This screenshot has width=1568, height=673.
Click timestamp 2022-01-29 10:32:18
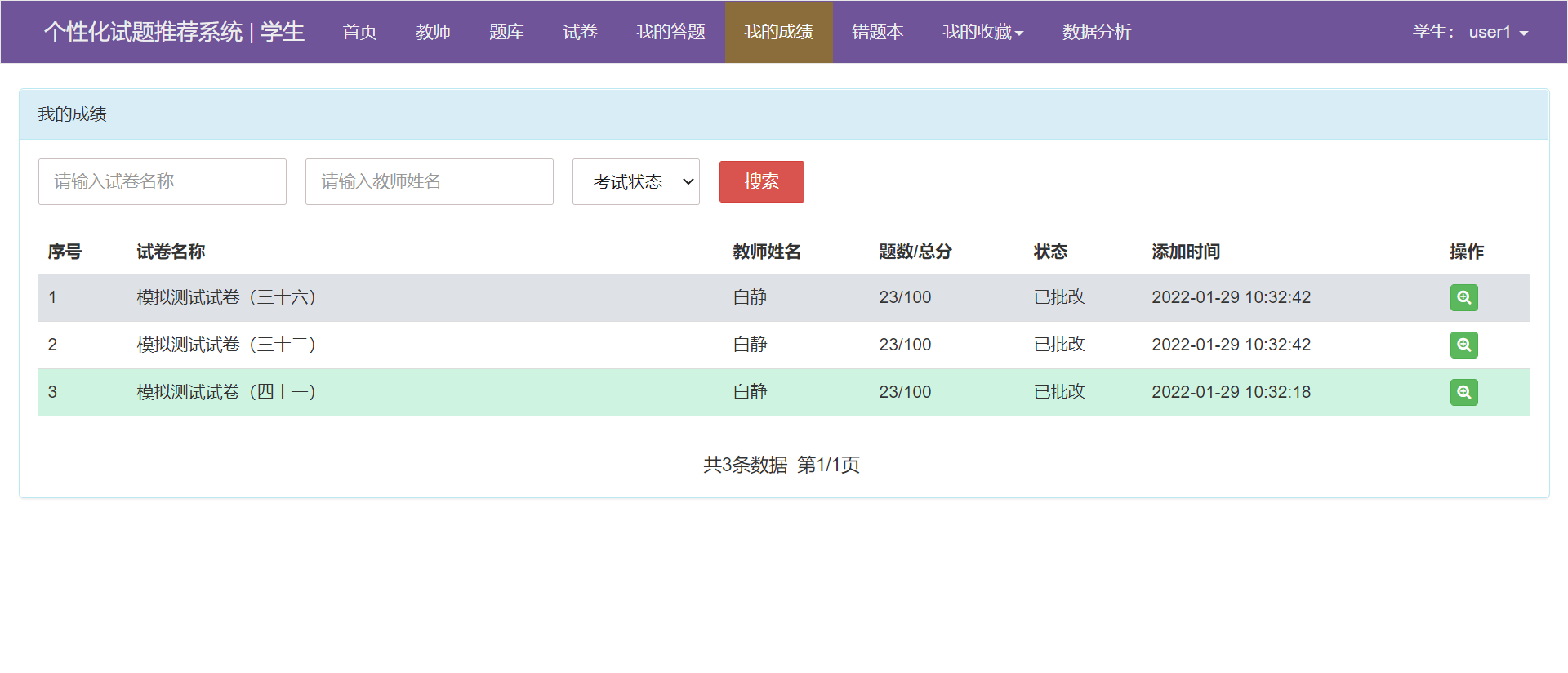(x=1231, y=392)
